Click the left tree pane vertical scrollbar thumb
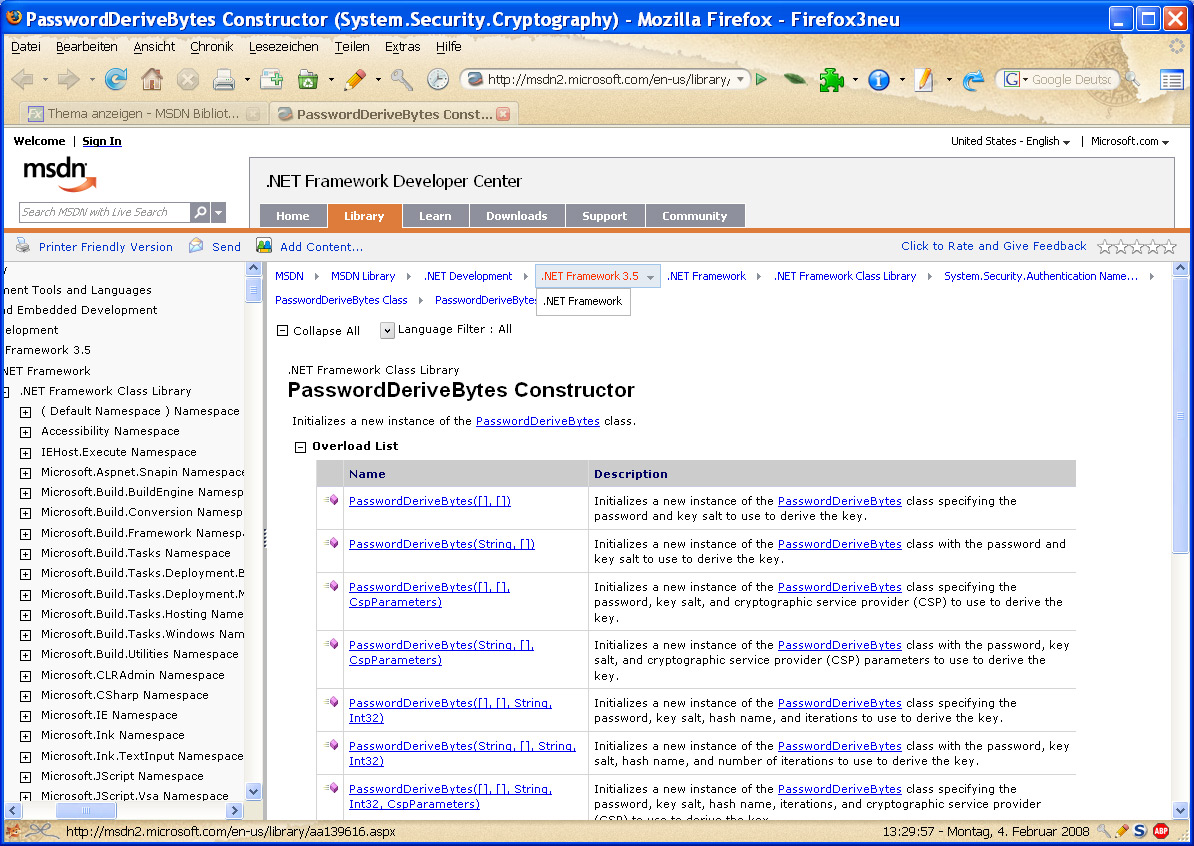Screen dimensions: 1194x846 tap(254, 290)
